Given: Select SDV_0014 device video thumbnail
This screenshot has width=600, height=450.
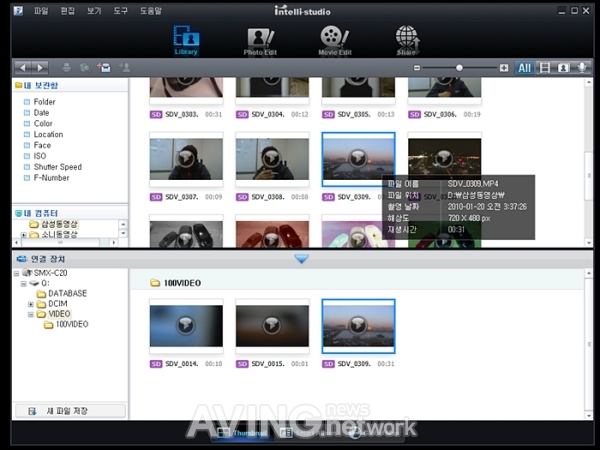Looking at the screenshot, I should click(x=186, y=326).
